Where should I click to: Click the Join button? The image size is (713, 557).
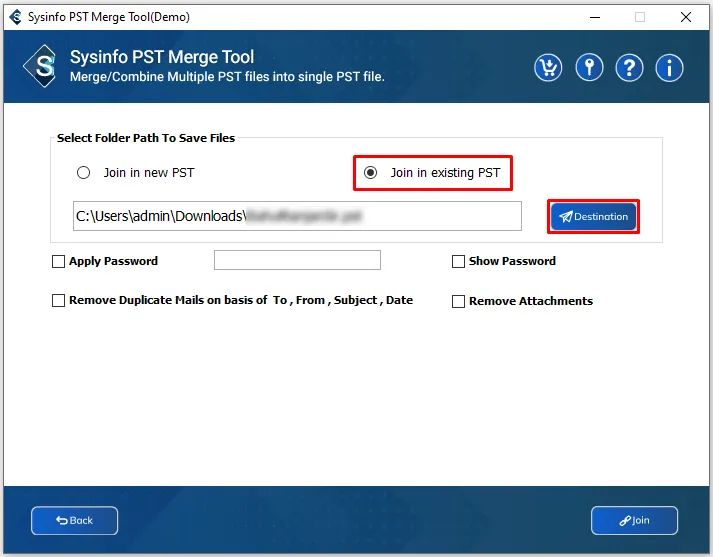click(x=634, y=521)
